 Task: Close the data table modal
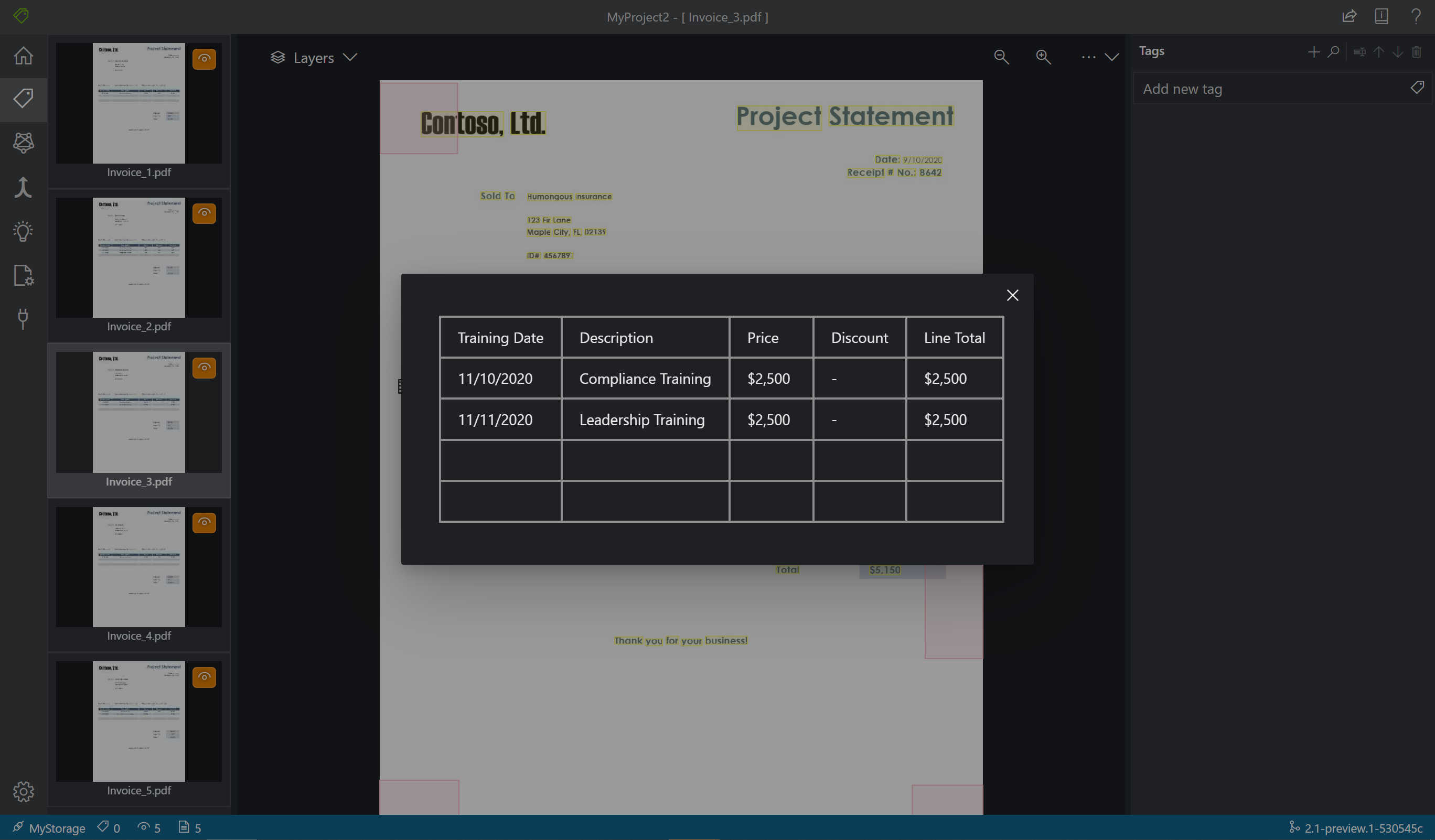(x=1013, y=295)
